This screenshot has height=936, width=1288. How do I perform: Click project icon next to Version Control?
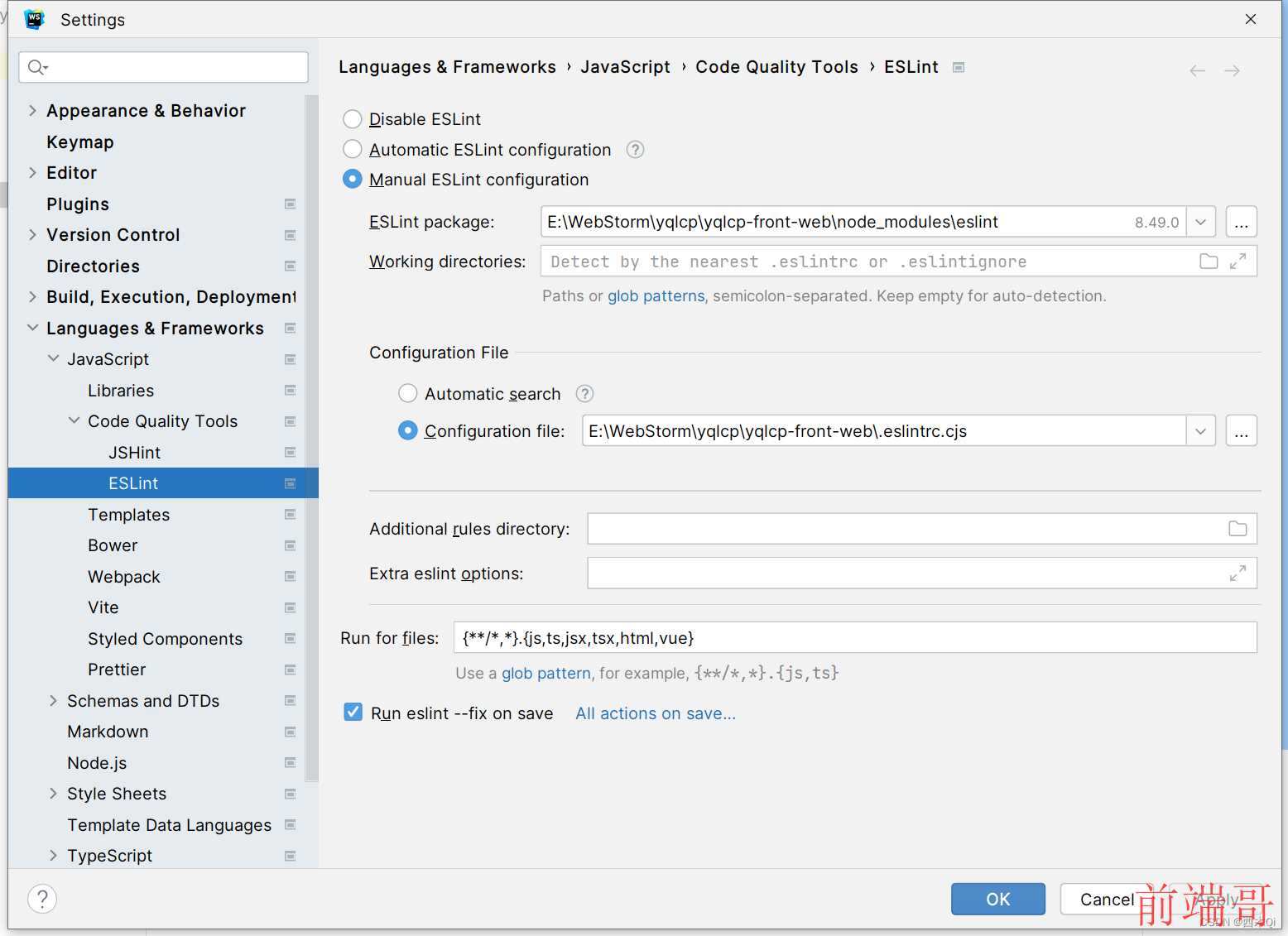pos(290,235)
